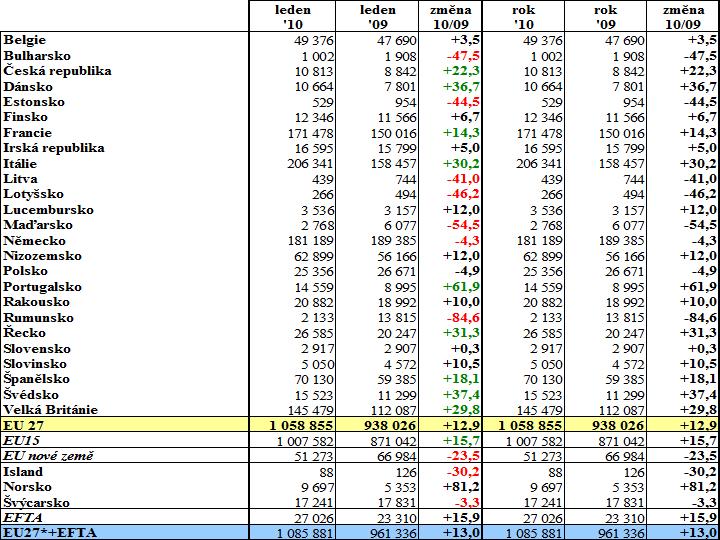Click the rok '10 column header
Viewport: 720px width, 540px height.
tap(523, 17)
